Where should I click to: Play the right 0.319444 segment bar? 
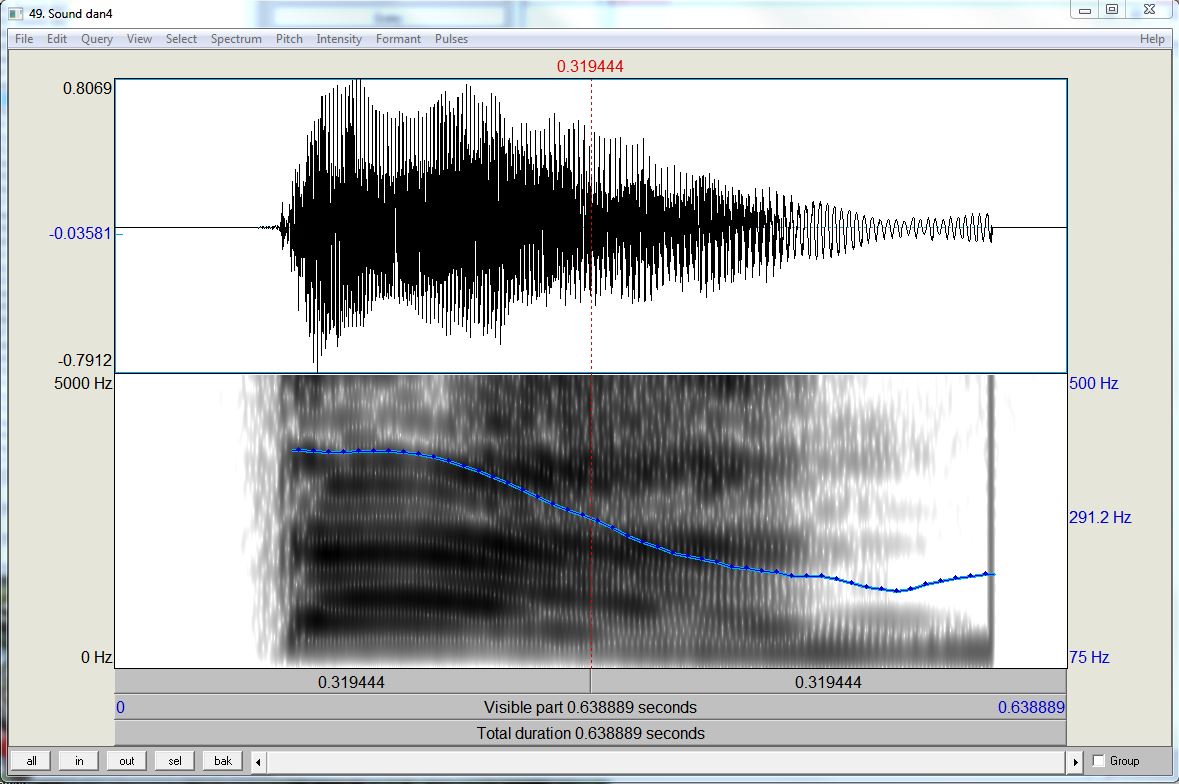[829, 682]
